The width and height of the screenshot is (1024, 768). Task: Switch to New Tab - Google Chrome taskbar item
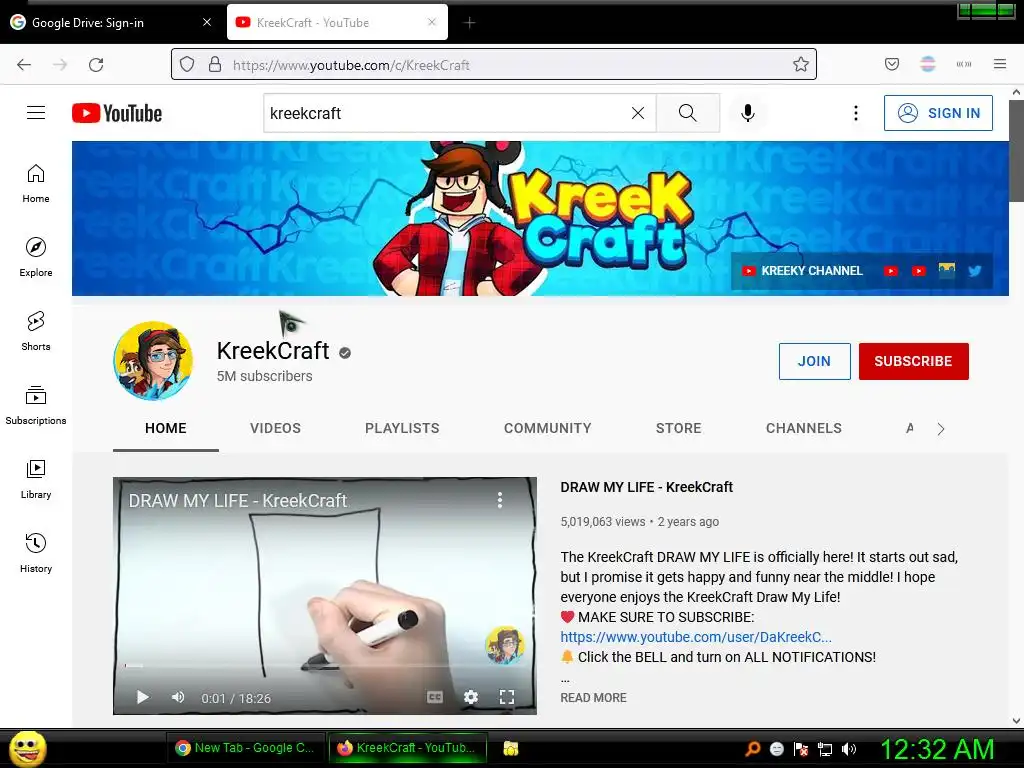pos(246,748)
